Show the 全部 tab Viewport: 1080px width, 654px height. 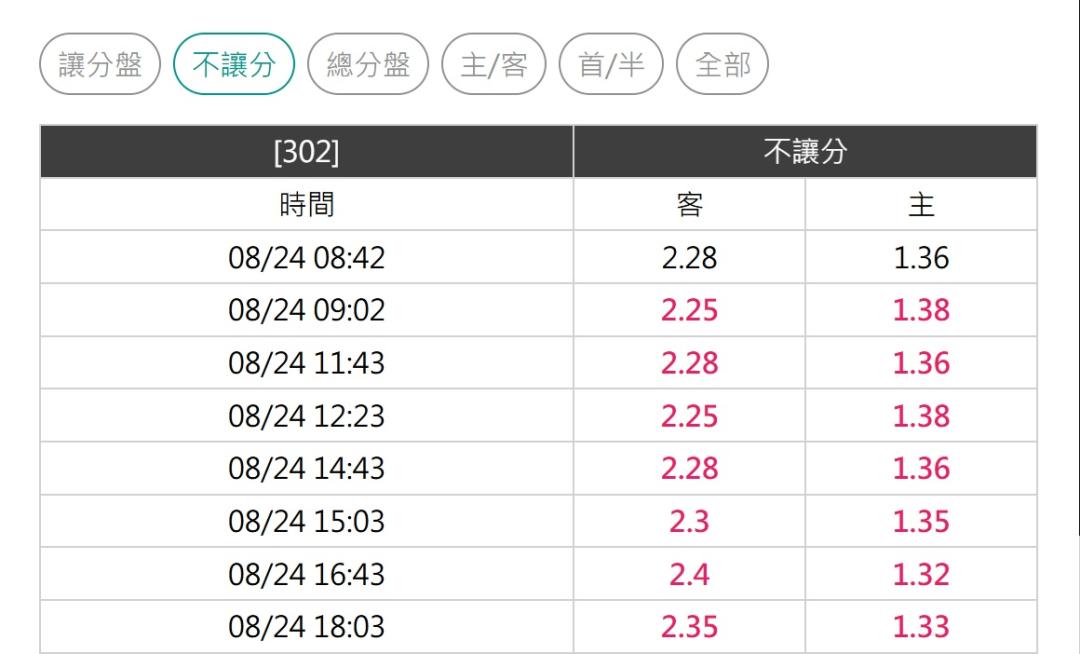coord(723,64)
